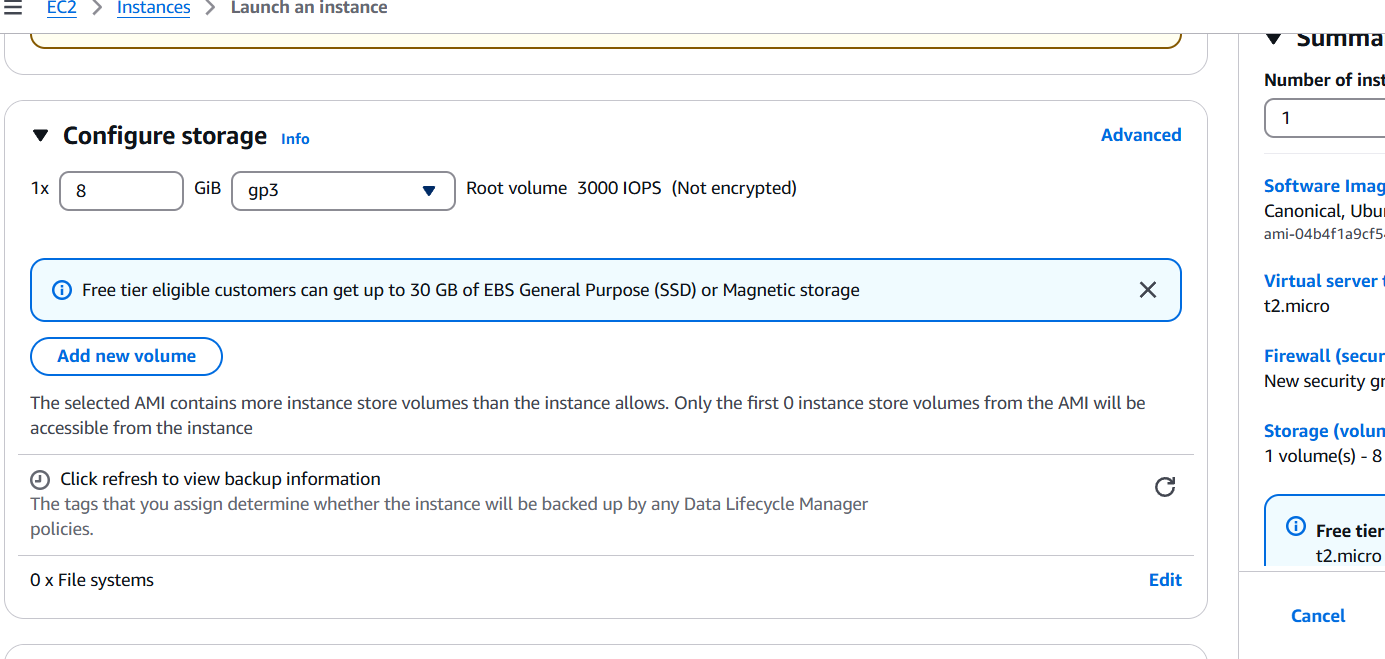This screenshot has height=659, width=1385.
Task: Dismiss the free tier storage notice
Action: (x=1148, y=290)
